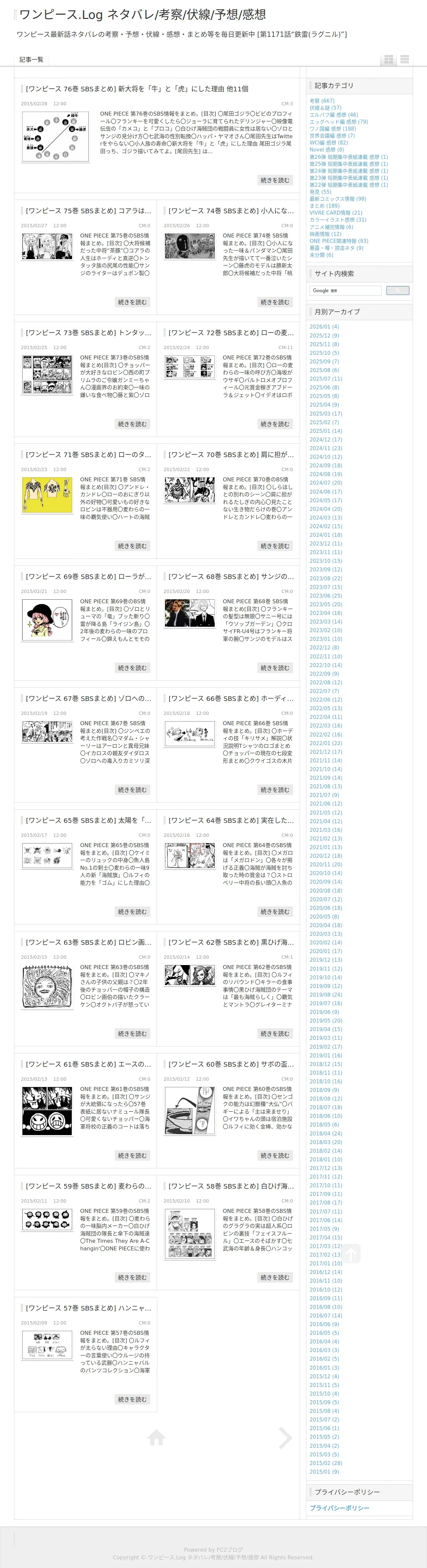Open thumbnail of the 60巻 SBSまとめ article
427x1568 pixels.
tap(190, 1112)
